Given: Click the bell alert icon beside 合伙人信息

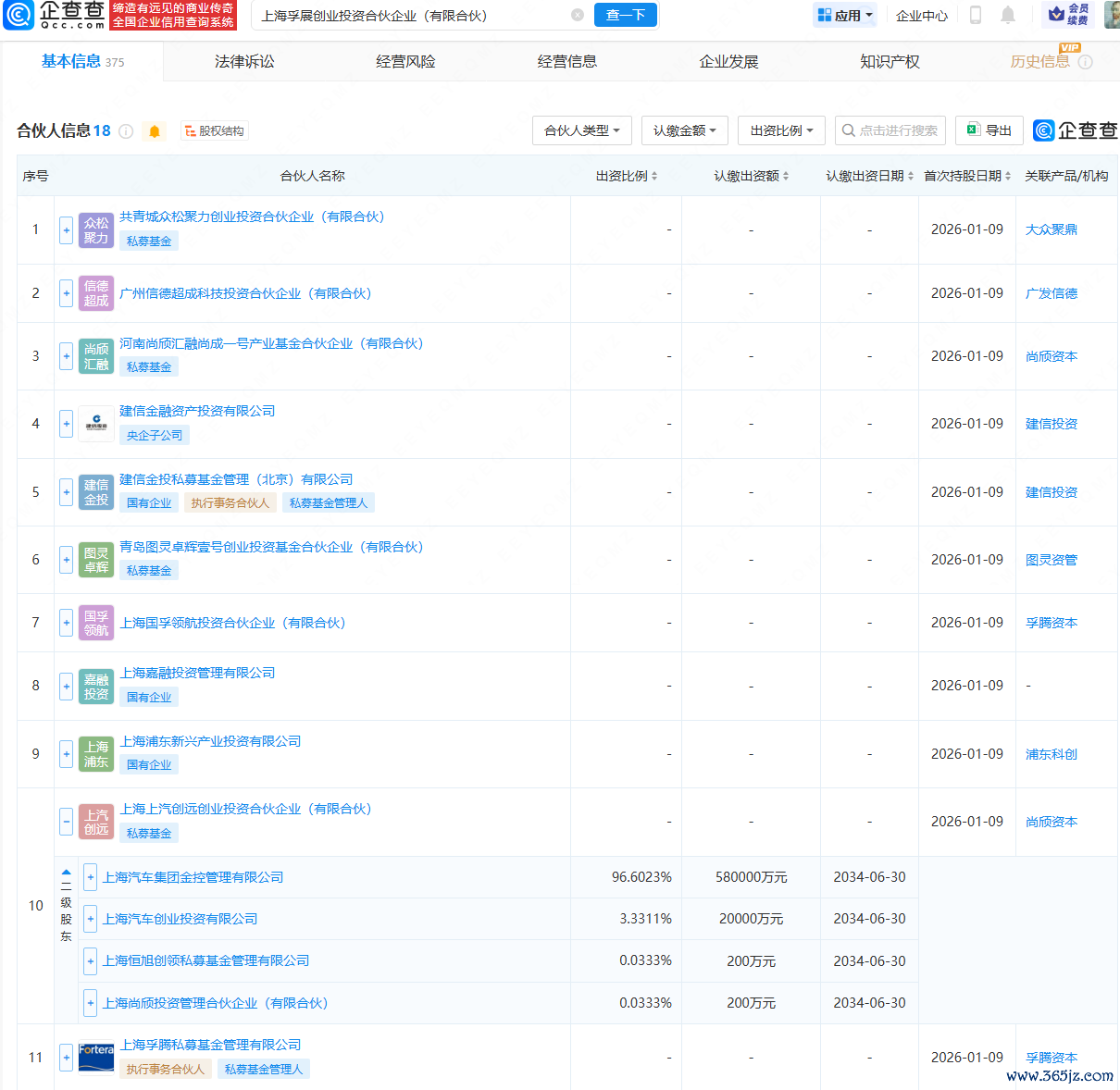Looking at the screenshot, I should point(155,131).
